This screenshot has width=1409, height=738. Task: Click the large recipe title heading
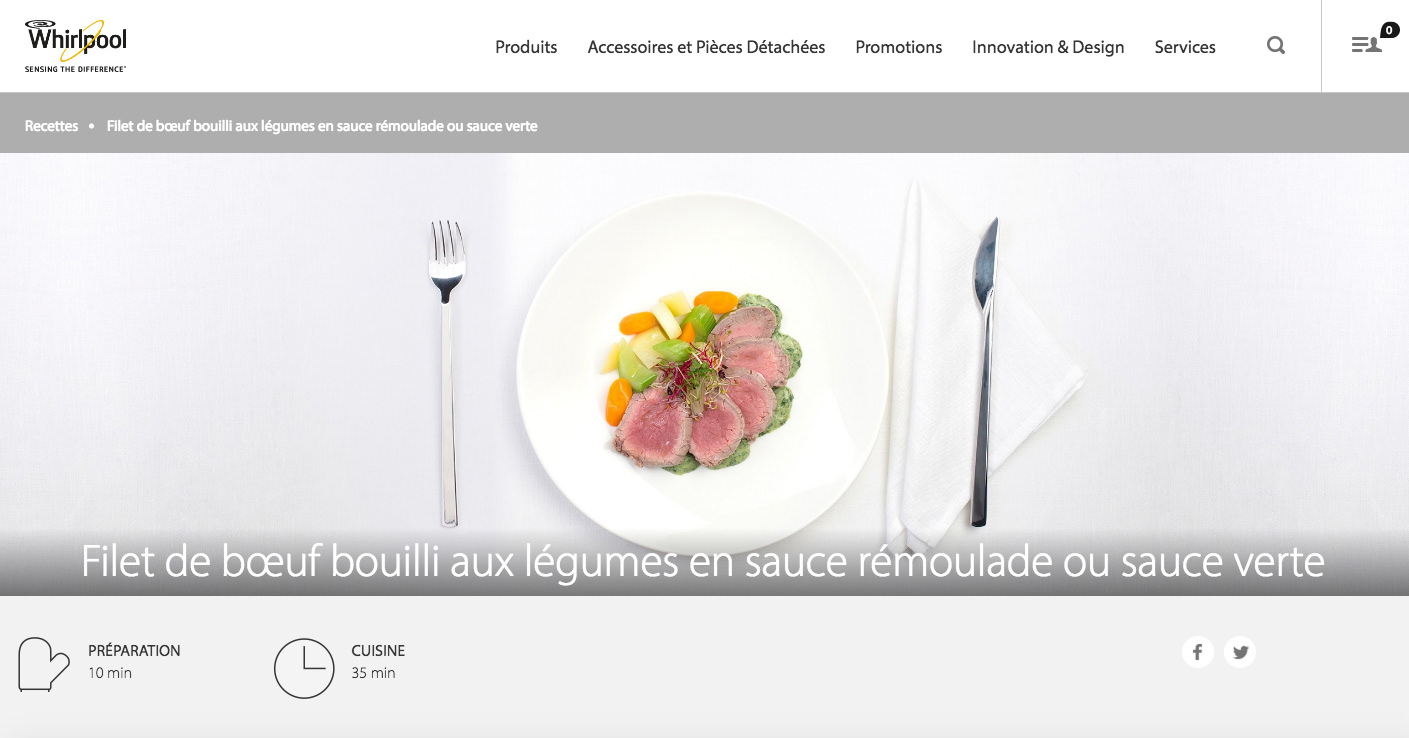click(703, 562)
